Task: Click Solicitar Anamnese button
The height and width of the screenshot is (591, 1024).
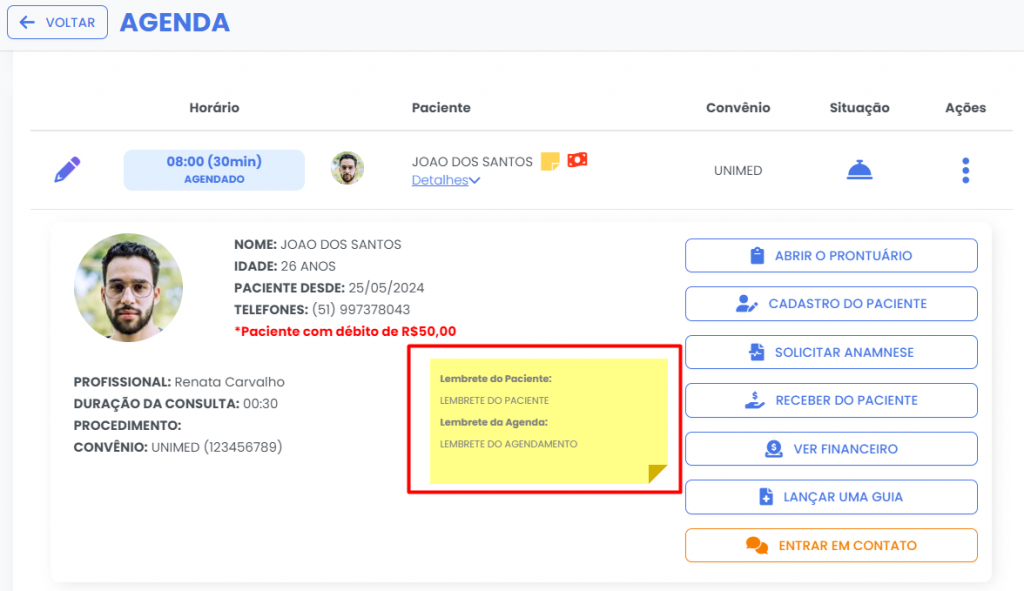Action: [830, 352]
